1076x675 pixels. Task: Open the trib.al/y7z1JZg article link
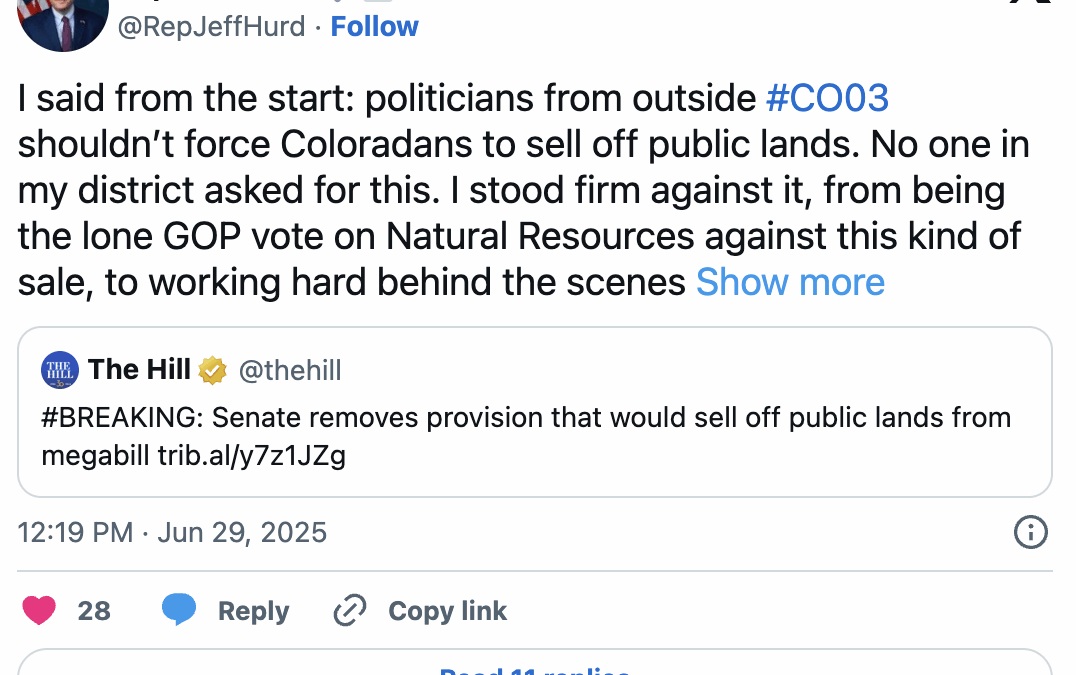pyautogui.click(x=251, y=456)
